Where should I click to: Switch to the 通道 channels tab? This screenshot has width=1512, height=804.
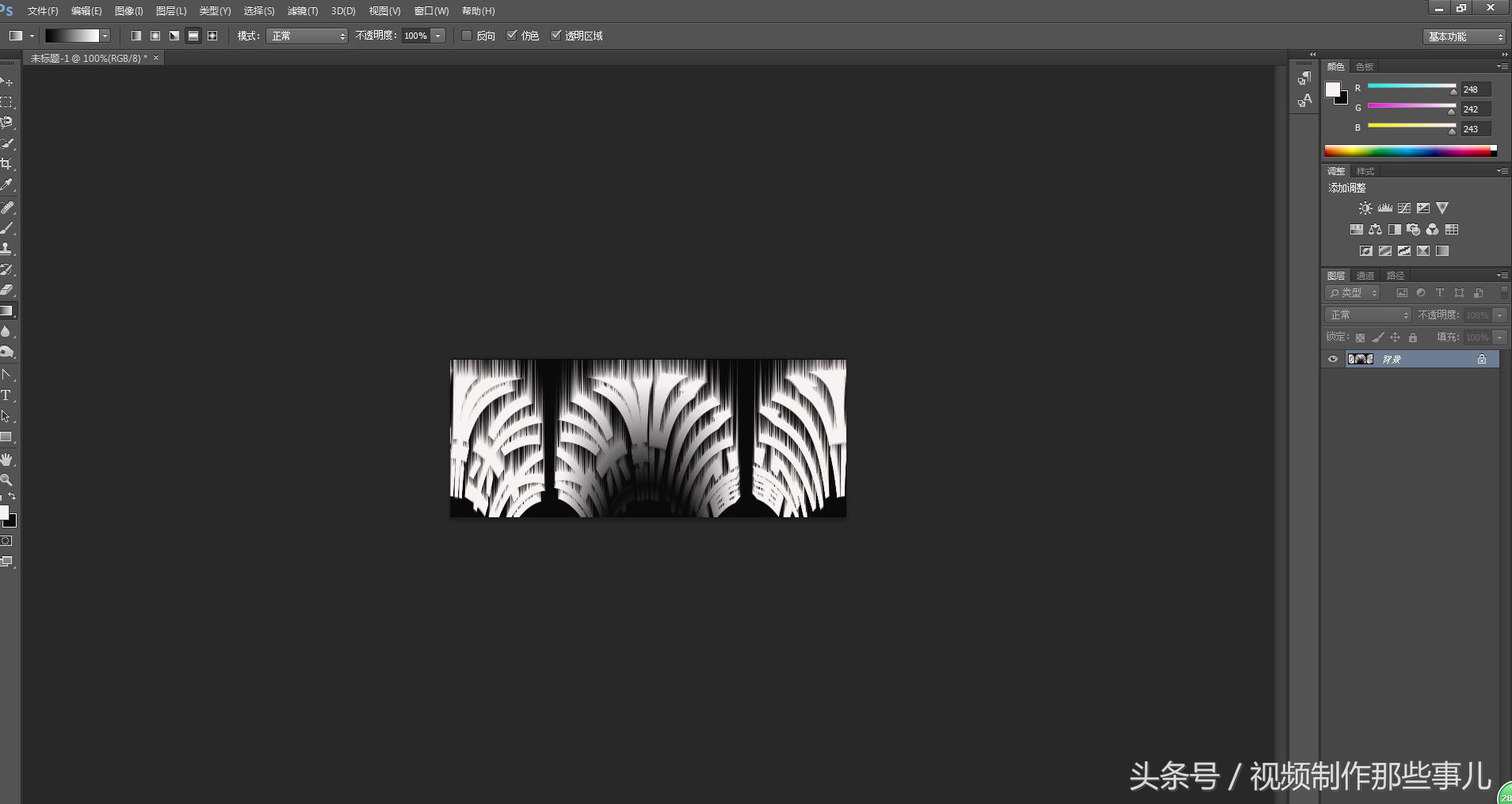pyautogui.click(x=1365, y=276)
